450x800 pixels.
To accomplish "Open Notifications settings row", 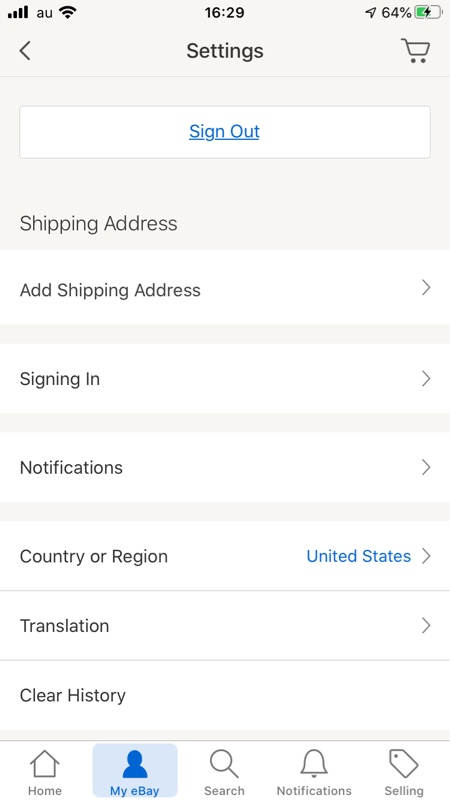I will [225, 467].
